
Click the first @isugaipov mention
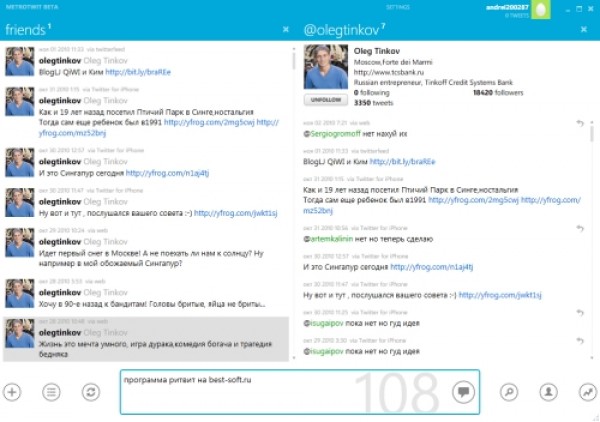coord(323,323)
